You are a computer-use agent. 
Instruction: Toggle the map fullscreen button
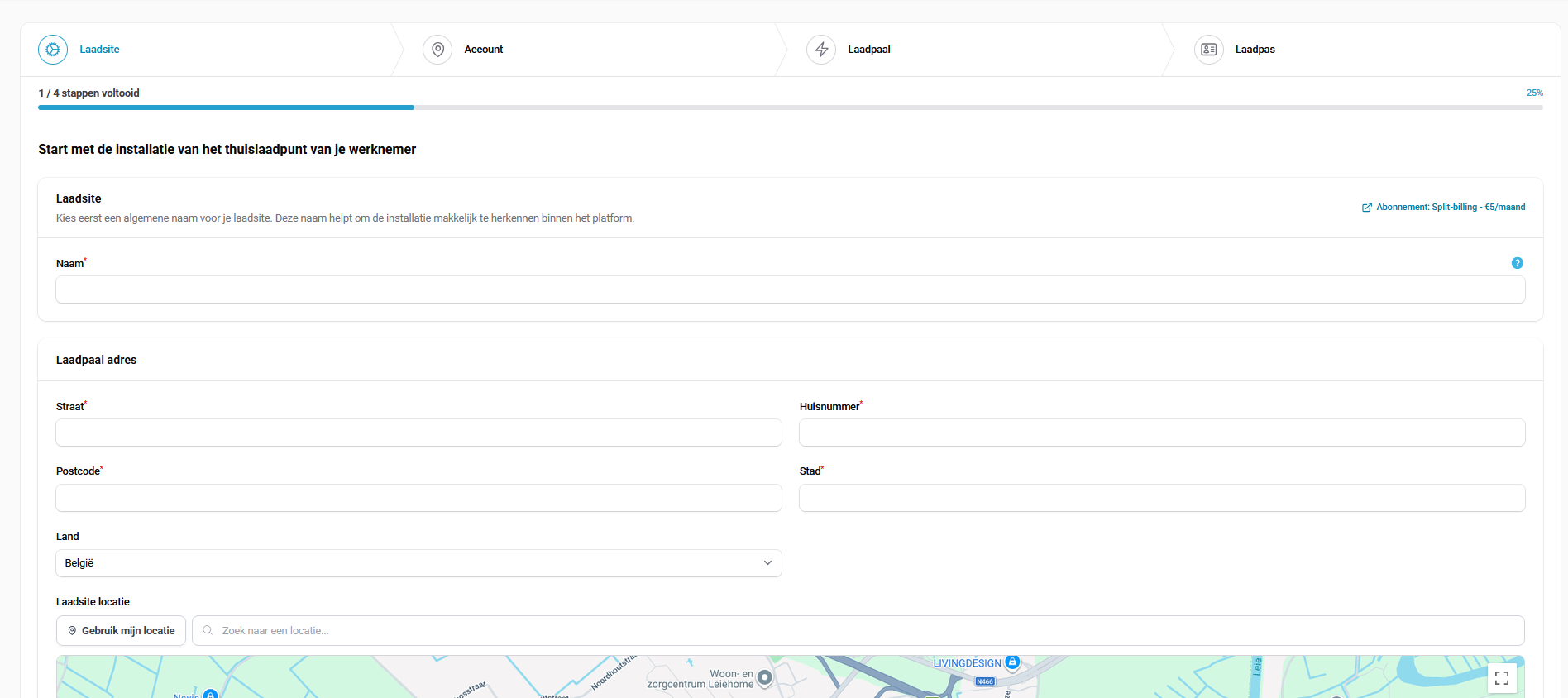(x=1502, y=678)
